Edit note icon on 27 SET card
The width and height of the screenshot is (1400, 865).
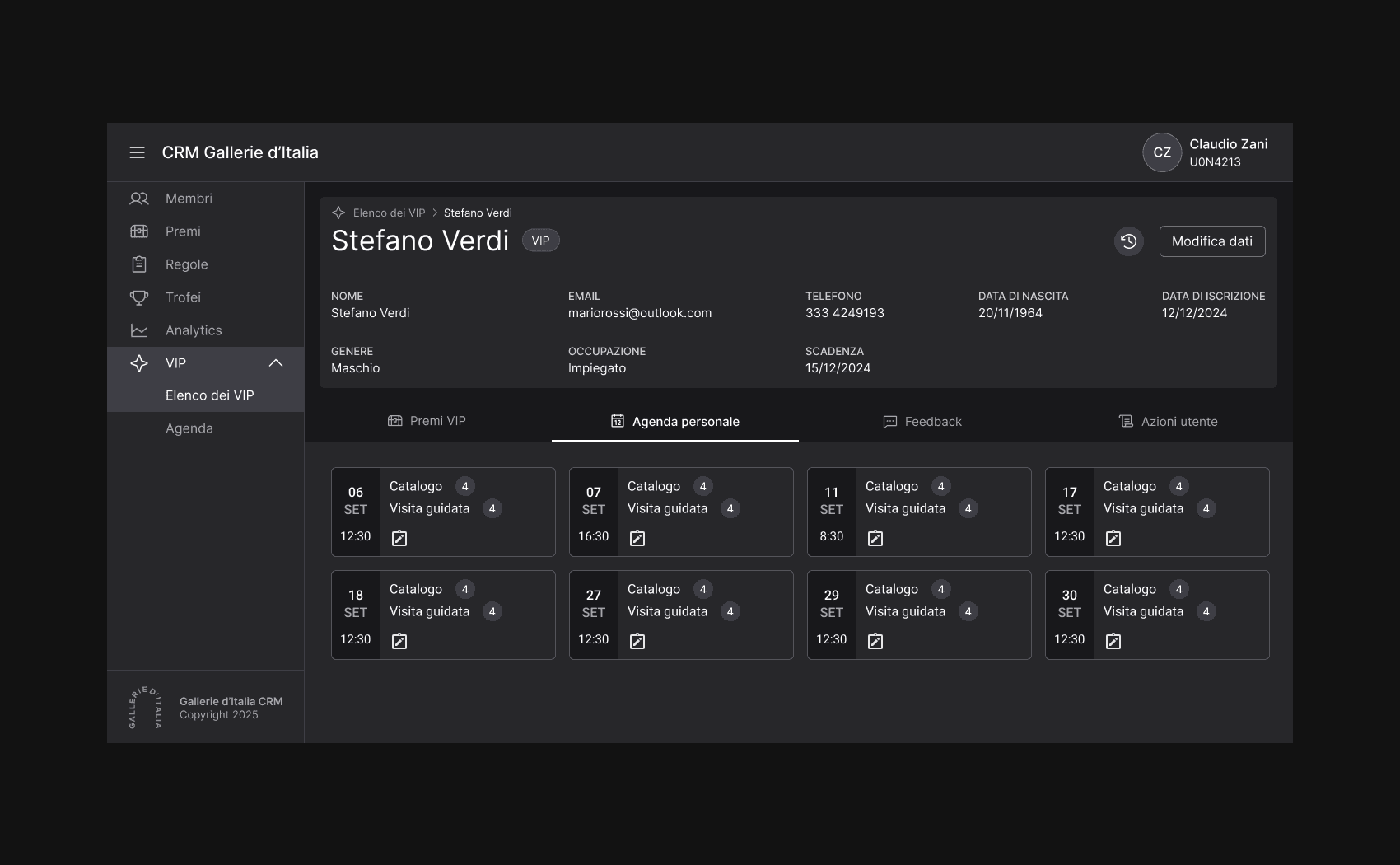click(x=637, y=641)
